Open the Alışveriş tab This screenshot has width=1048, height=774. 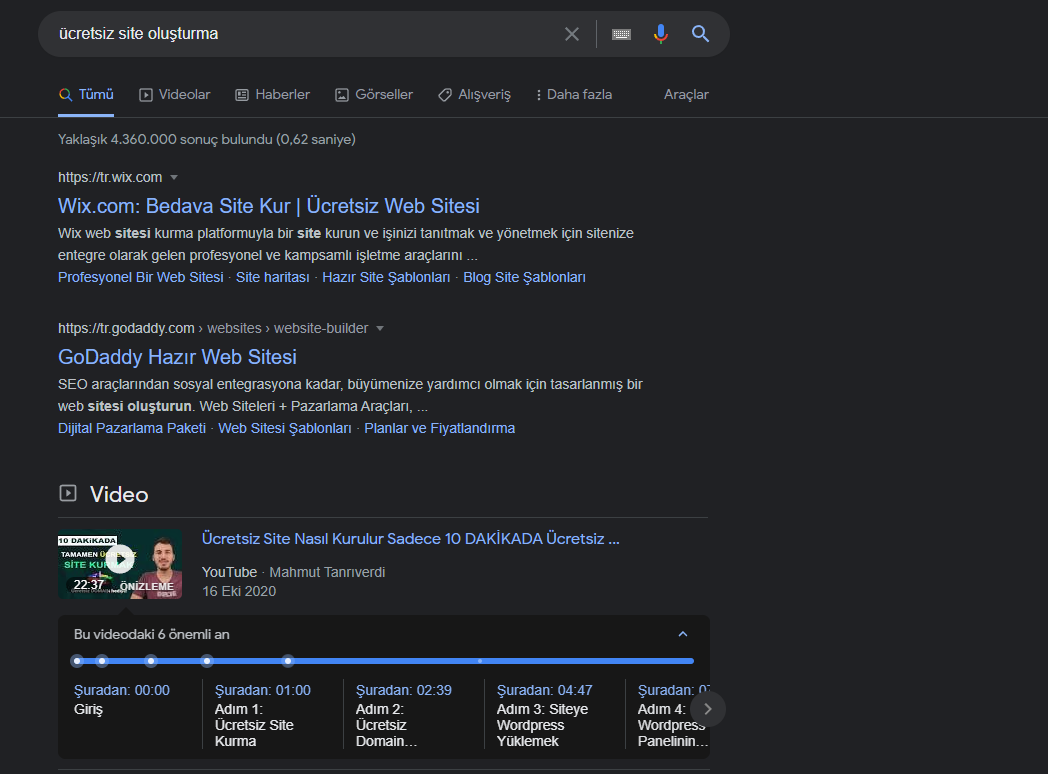(475, 95)
